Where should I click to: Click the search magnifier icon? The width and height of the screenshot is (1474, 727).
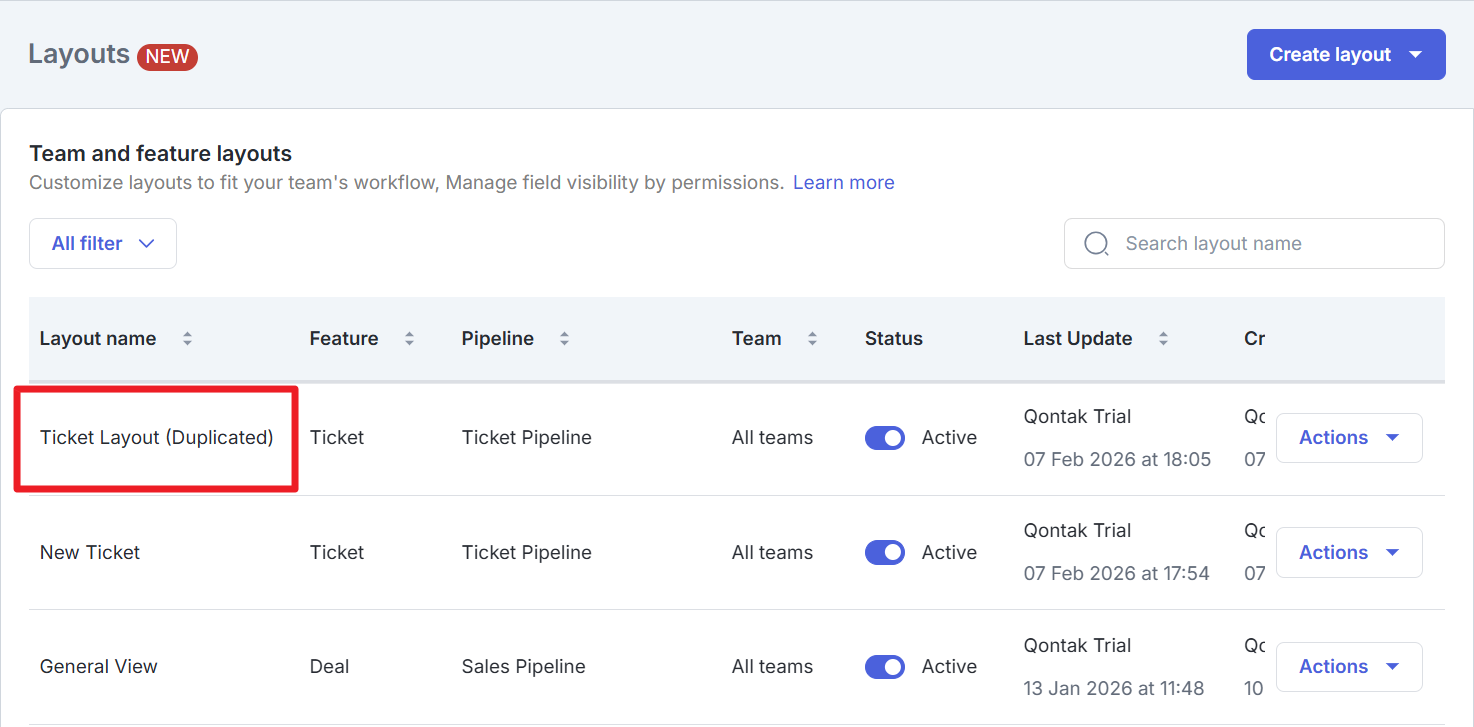tap(1096, 244)
